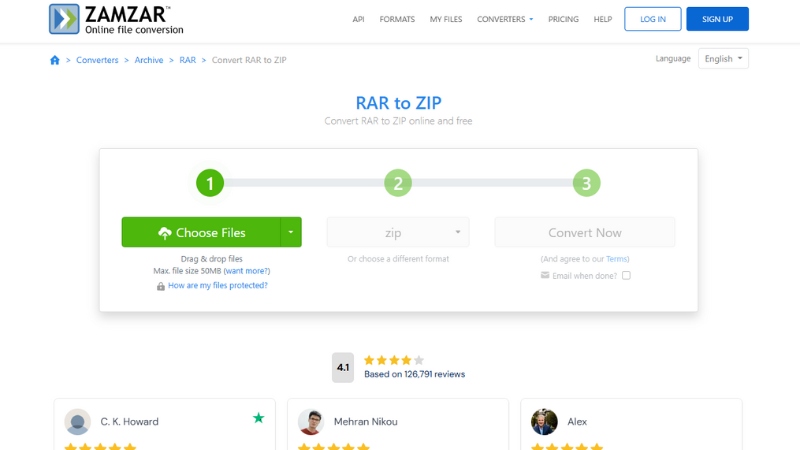Click the padlock file protection icon
This screenshot has height=450, width=800.
tap(160, 286)
